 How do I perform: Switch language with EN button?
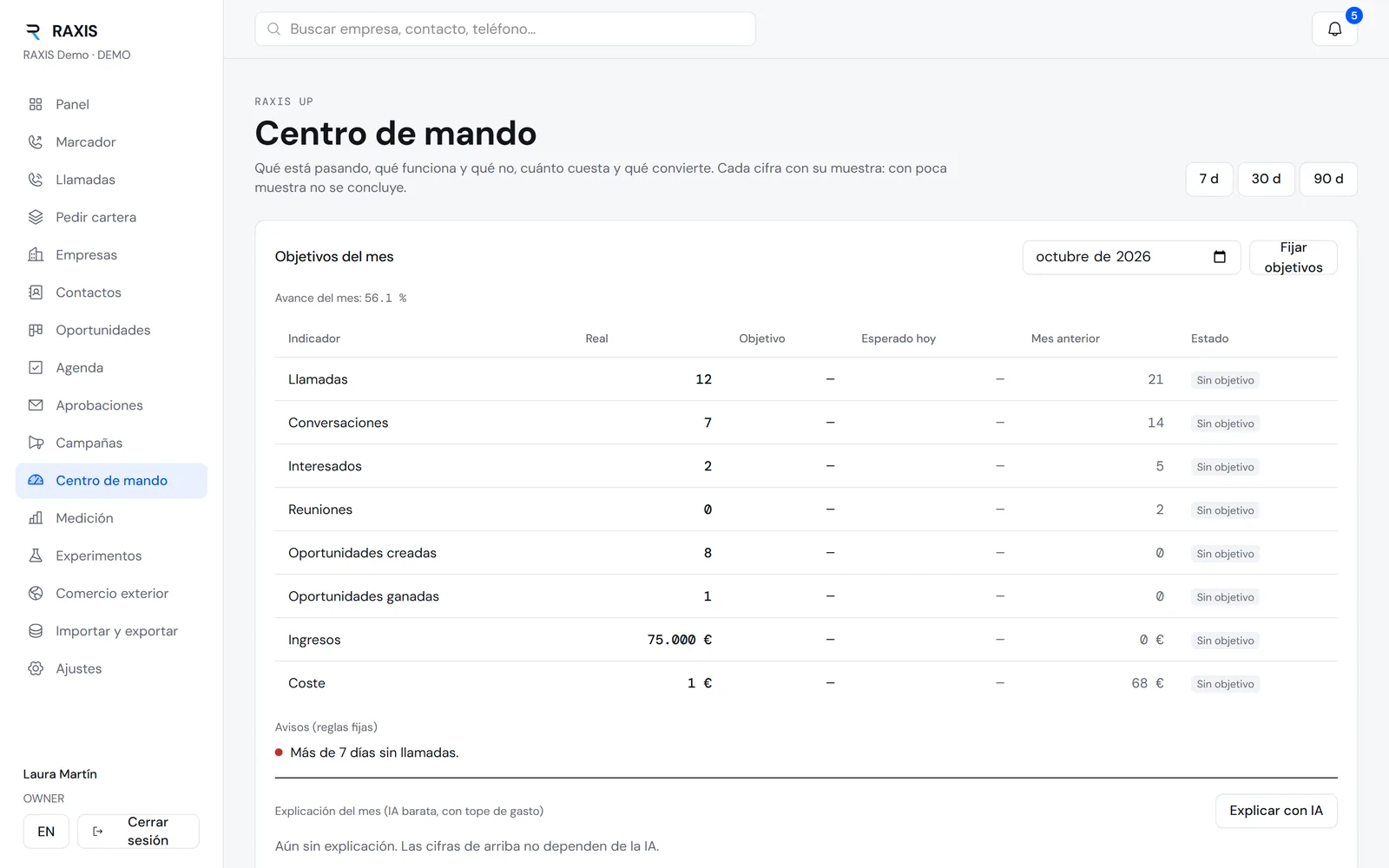(46, 832)
